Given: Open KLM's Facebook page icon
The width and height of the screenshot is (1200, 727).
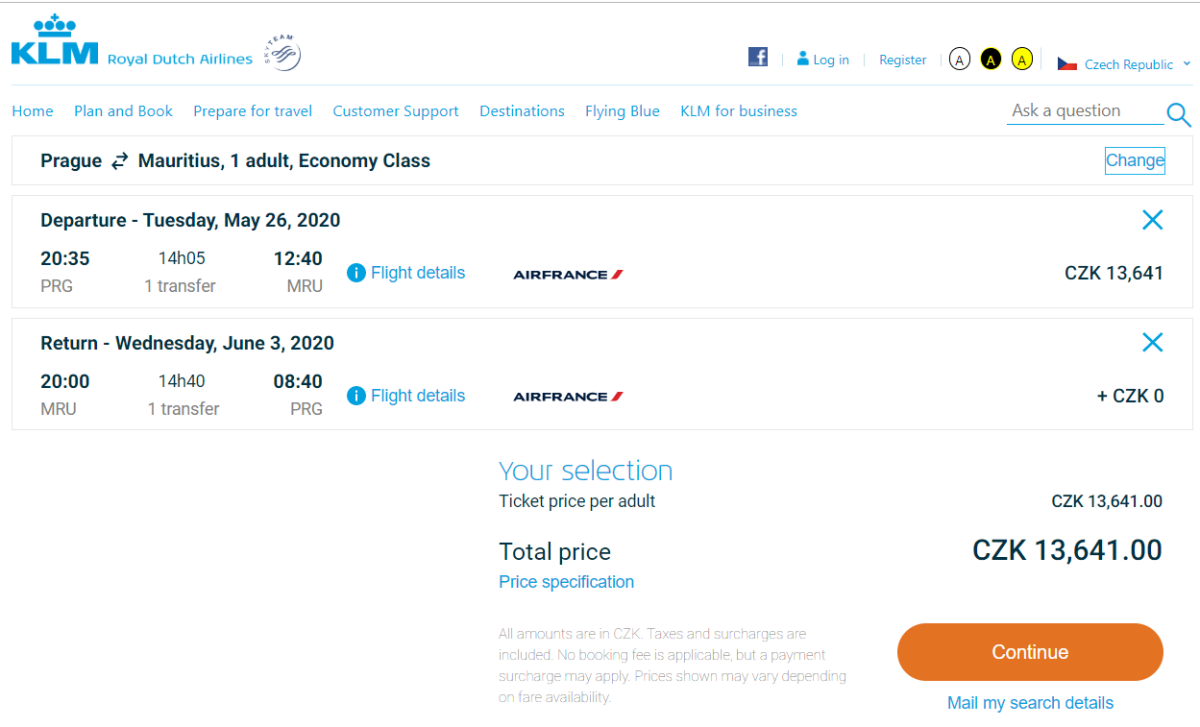Looking at the screenshot, I should 758,57.
